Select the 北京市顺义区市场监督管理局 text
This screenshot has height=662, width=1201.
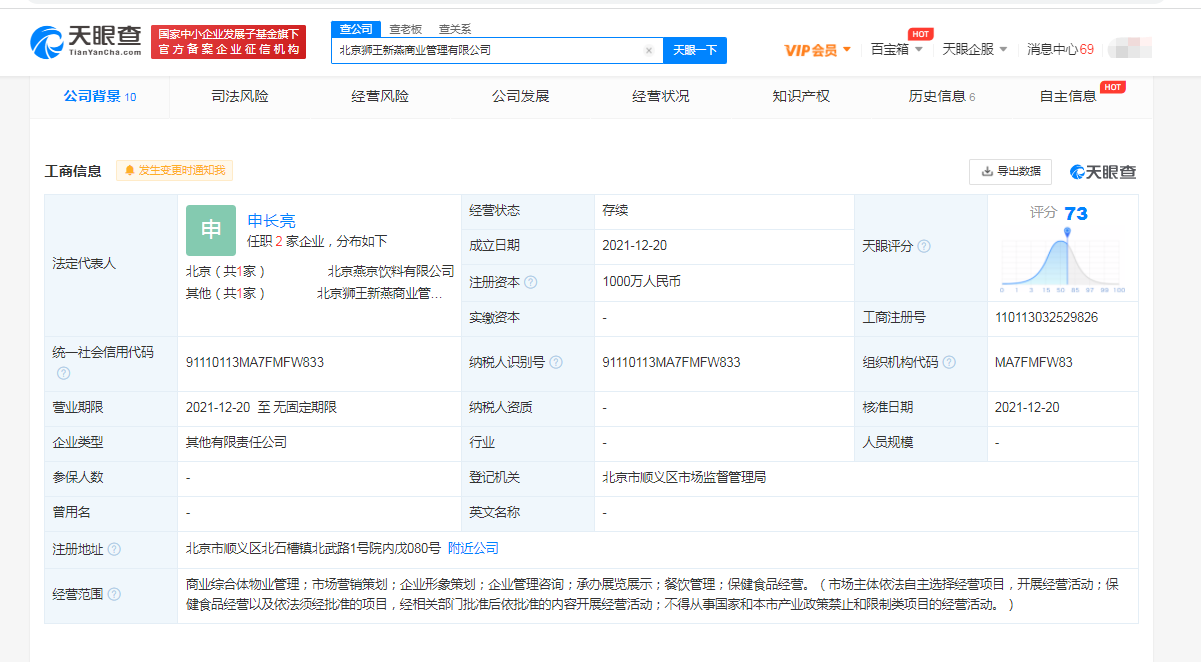point(684,478)
